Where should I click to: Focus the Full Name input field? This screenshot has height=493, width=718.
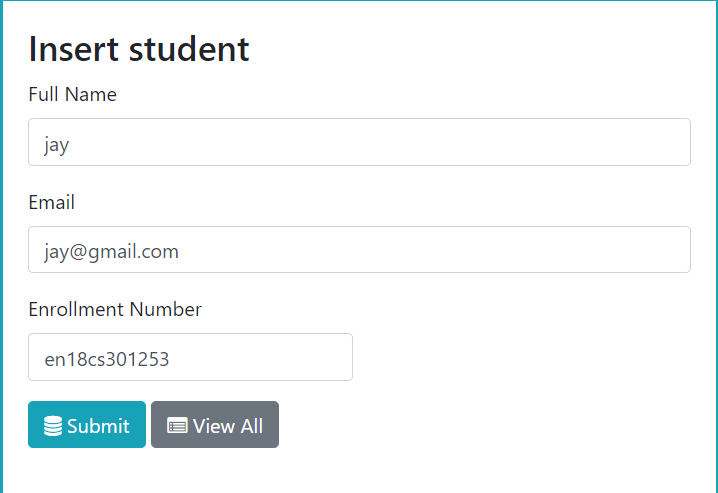click(x=359, y=142)
